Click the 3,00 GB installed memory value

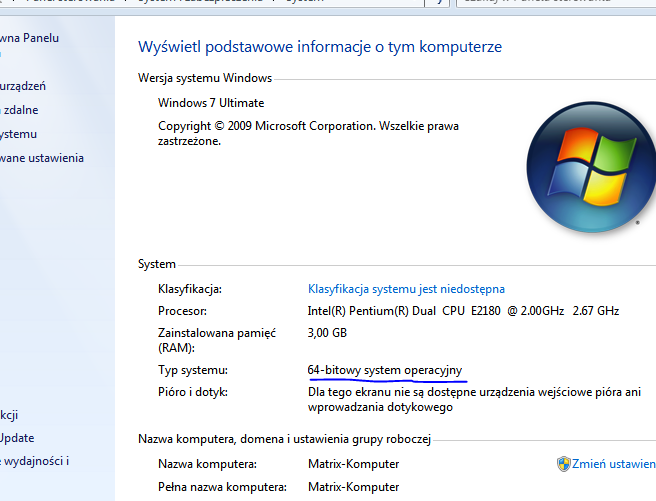327,332
